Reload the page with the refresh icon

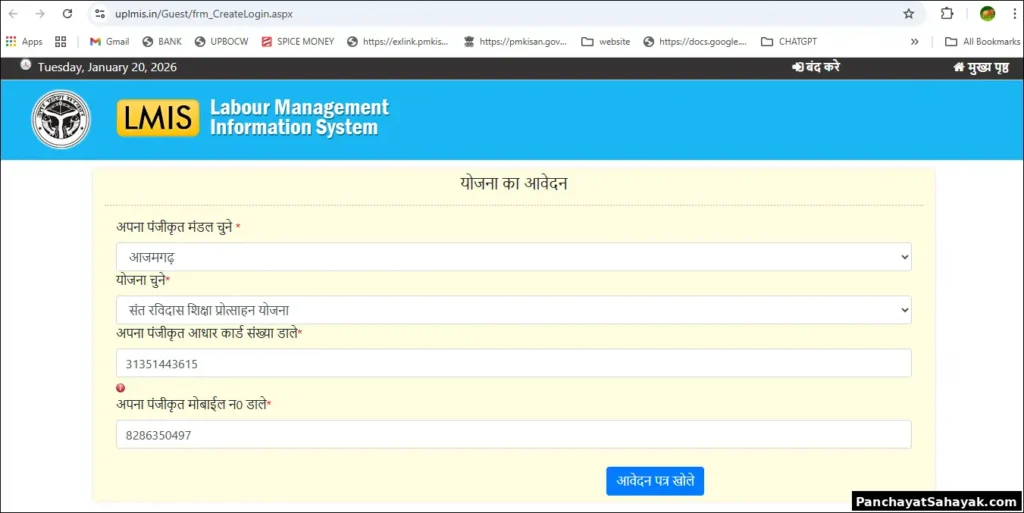pyautogui.click(x=67, y=14)
